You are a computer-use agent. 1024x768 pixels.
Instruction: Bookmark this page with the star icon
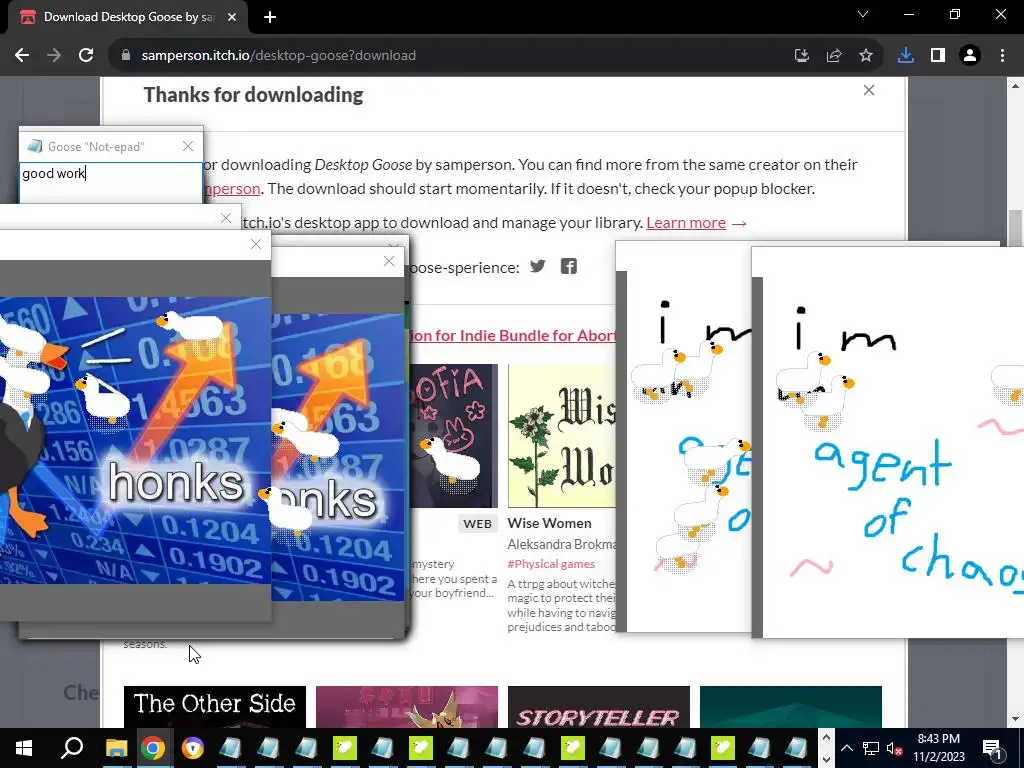(x=866, y=56)
